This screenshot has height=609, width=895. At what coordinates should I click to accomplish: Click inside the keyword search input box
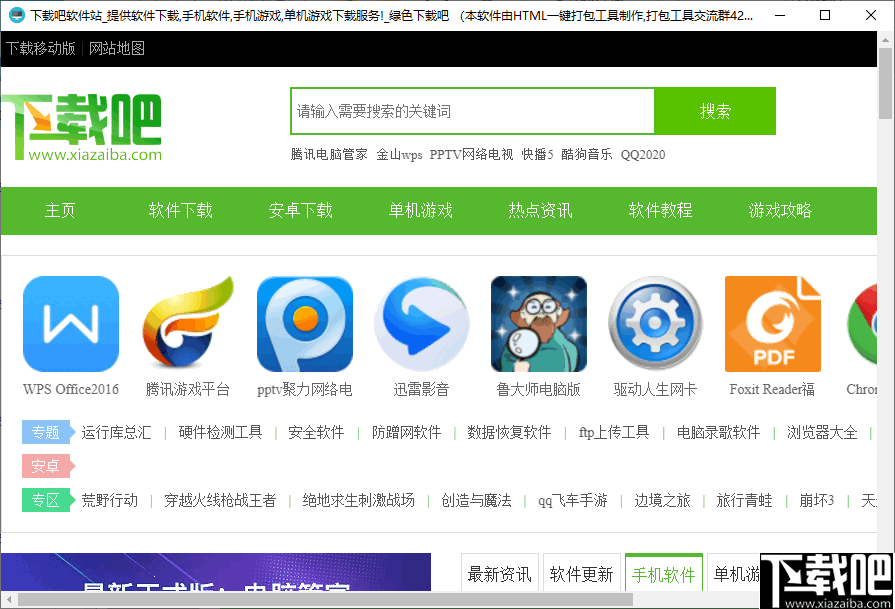click(472, 111)
